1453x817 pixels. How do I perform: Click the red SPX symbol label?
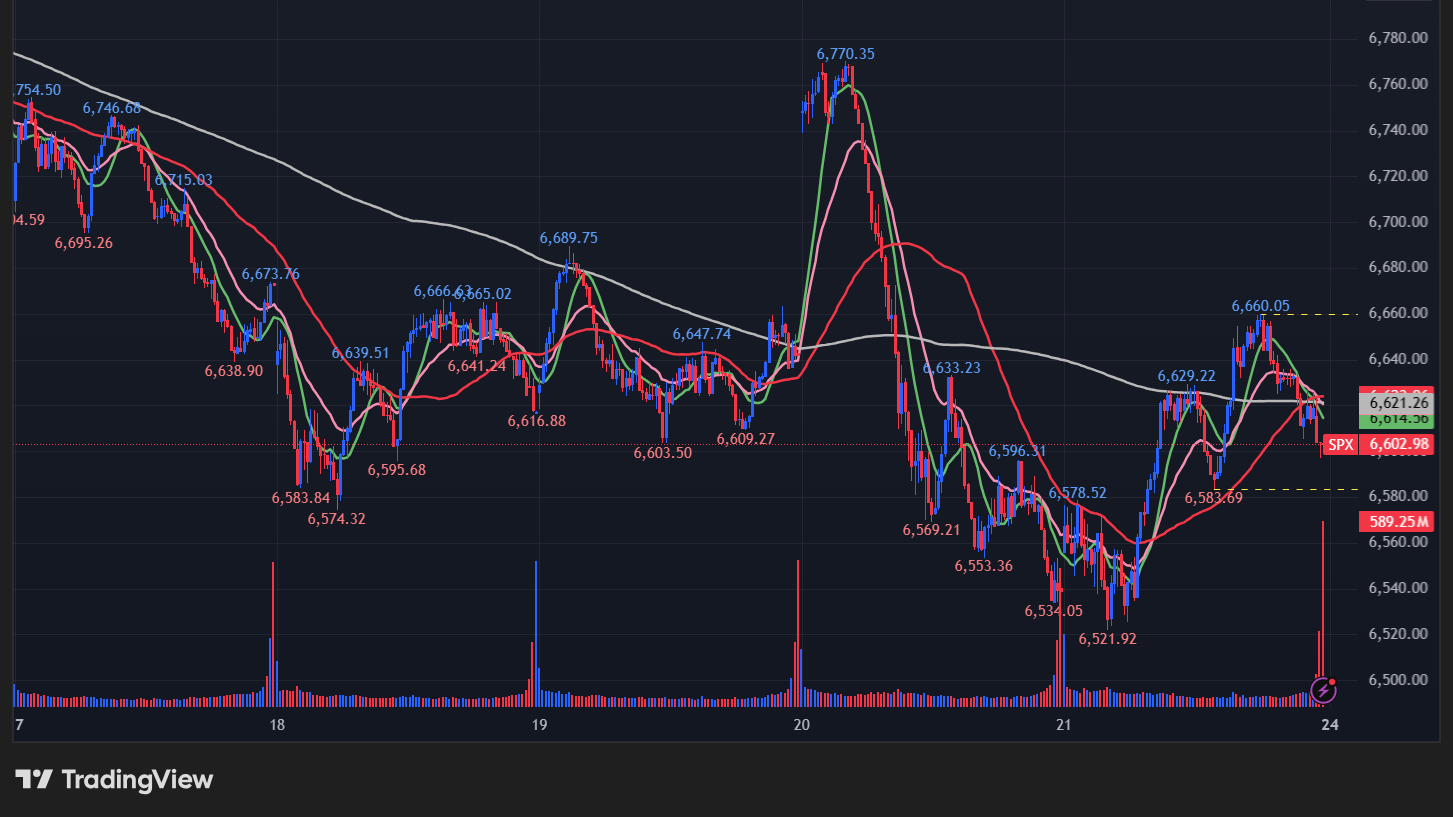click(1340, 445)
